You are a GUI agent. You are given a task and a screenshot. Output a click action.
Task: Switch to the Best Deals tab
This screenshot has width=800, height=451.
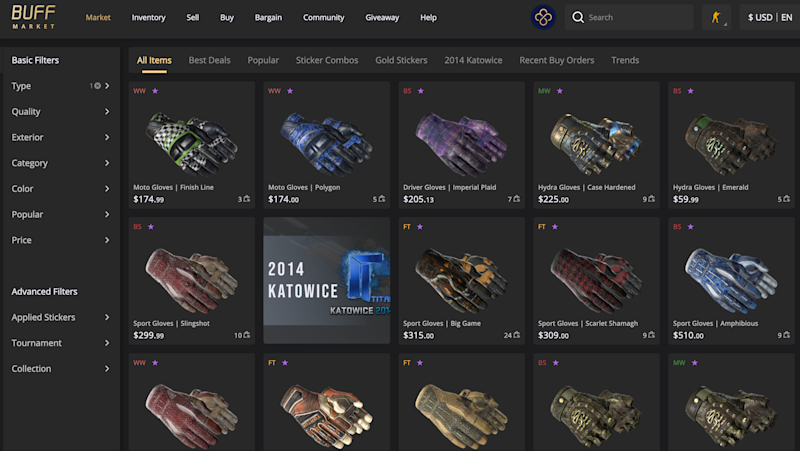[209, 60]
